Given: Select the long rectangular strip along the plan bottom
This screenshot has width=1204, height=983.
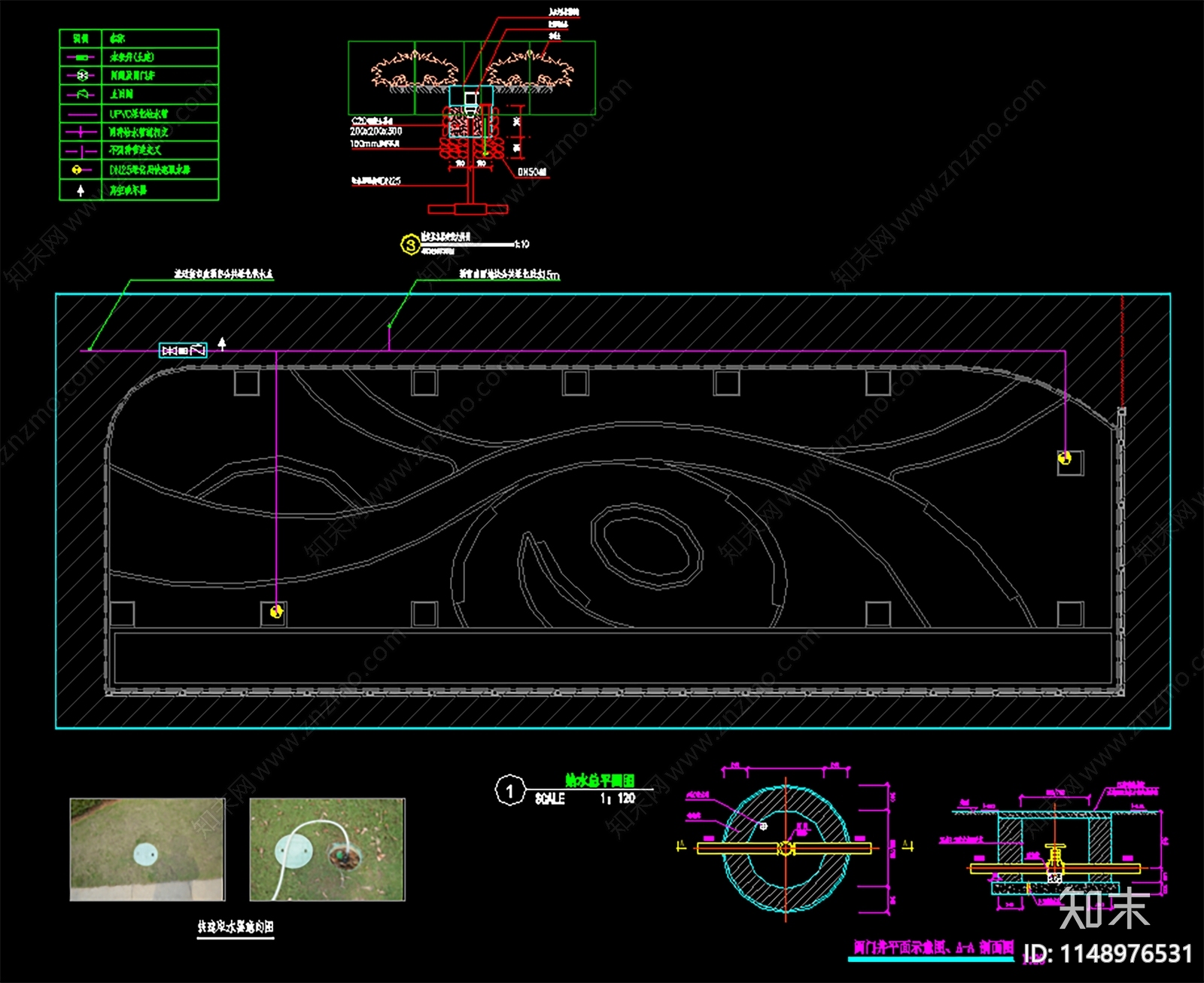Looking at the screenshot, I should [x=613, y=658].
